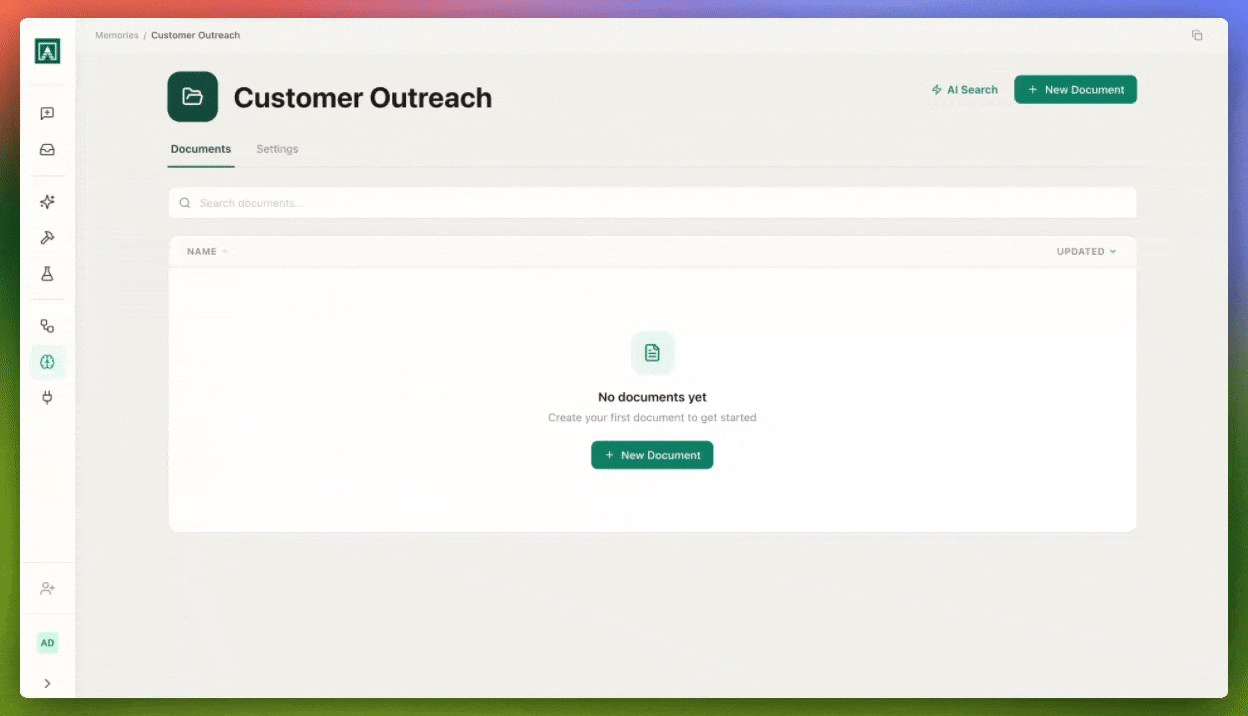Viewport: 1248px width, 716px height.
Task: Select the Documents tab
Action: (x=201, y=149)
